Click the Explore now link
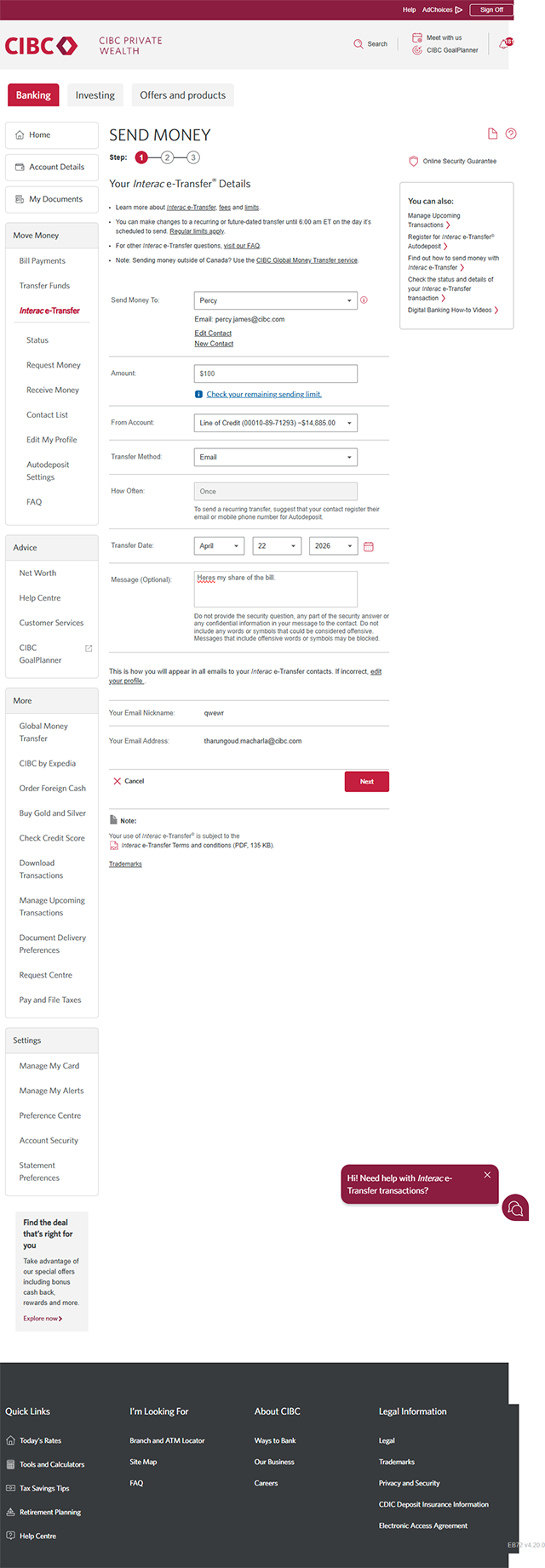545x1568 pixels. click(x=43, y=1319)
